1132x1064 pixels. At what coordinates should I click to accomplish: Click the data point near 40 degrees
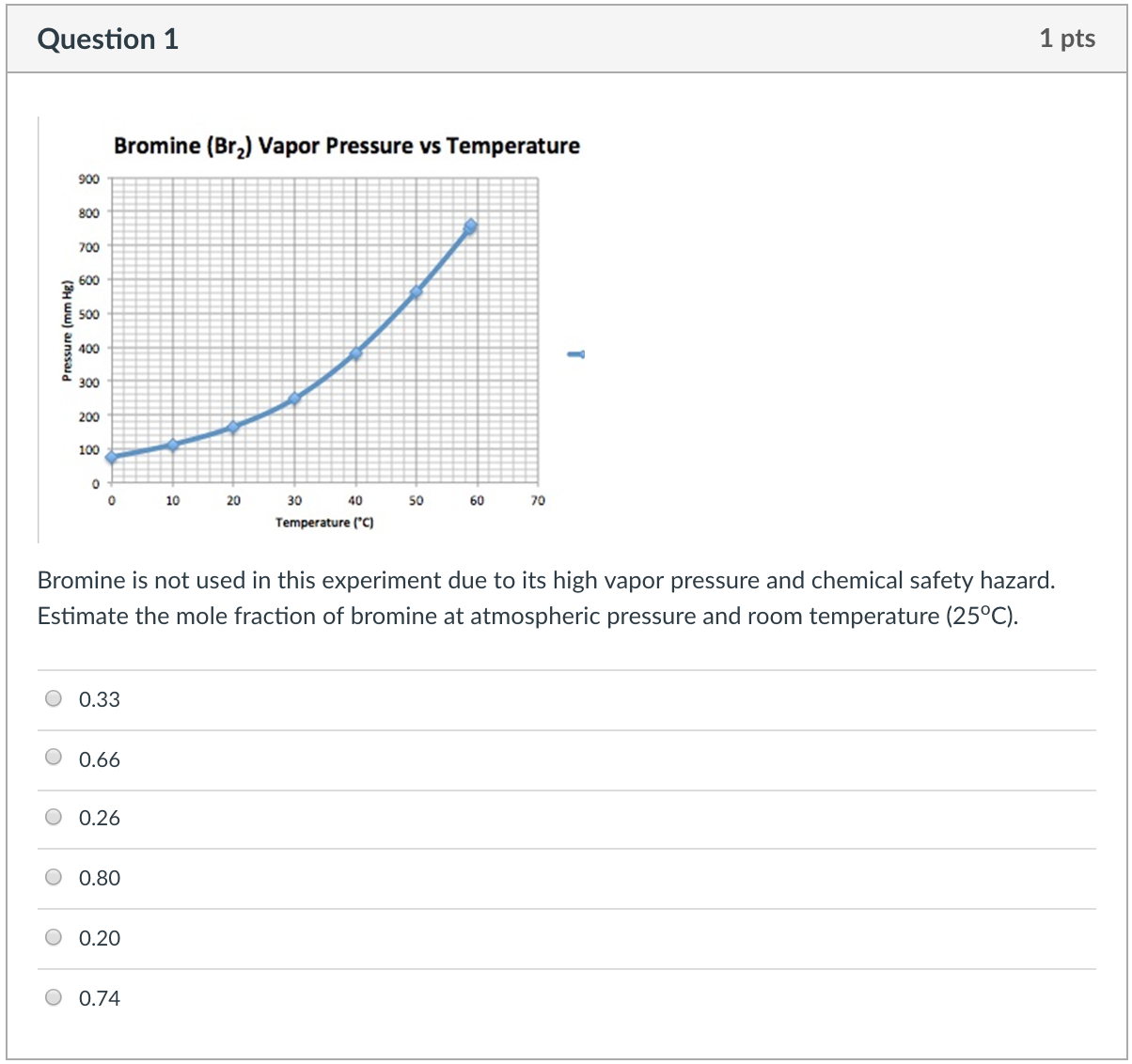pyautogui.click(x=355, y=354)
